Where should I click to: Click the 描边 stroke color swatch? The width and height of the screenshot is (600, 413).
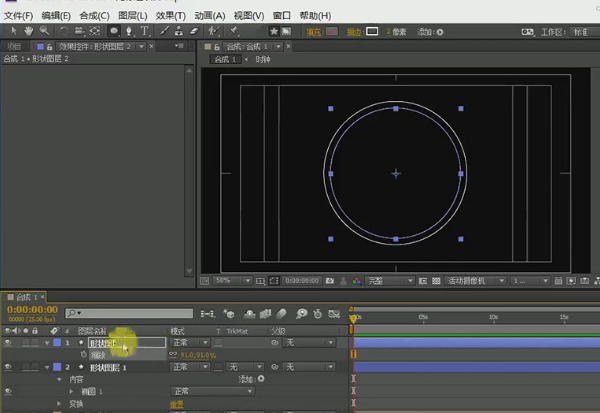pyautogui.click(x=372, y=31)
